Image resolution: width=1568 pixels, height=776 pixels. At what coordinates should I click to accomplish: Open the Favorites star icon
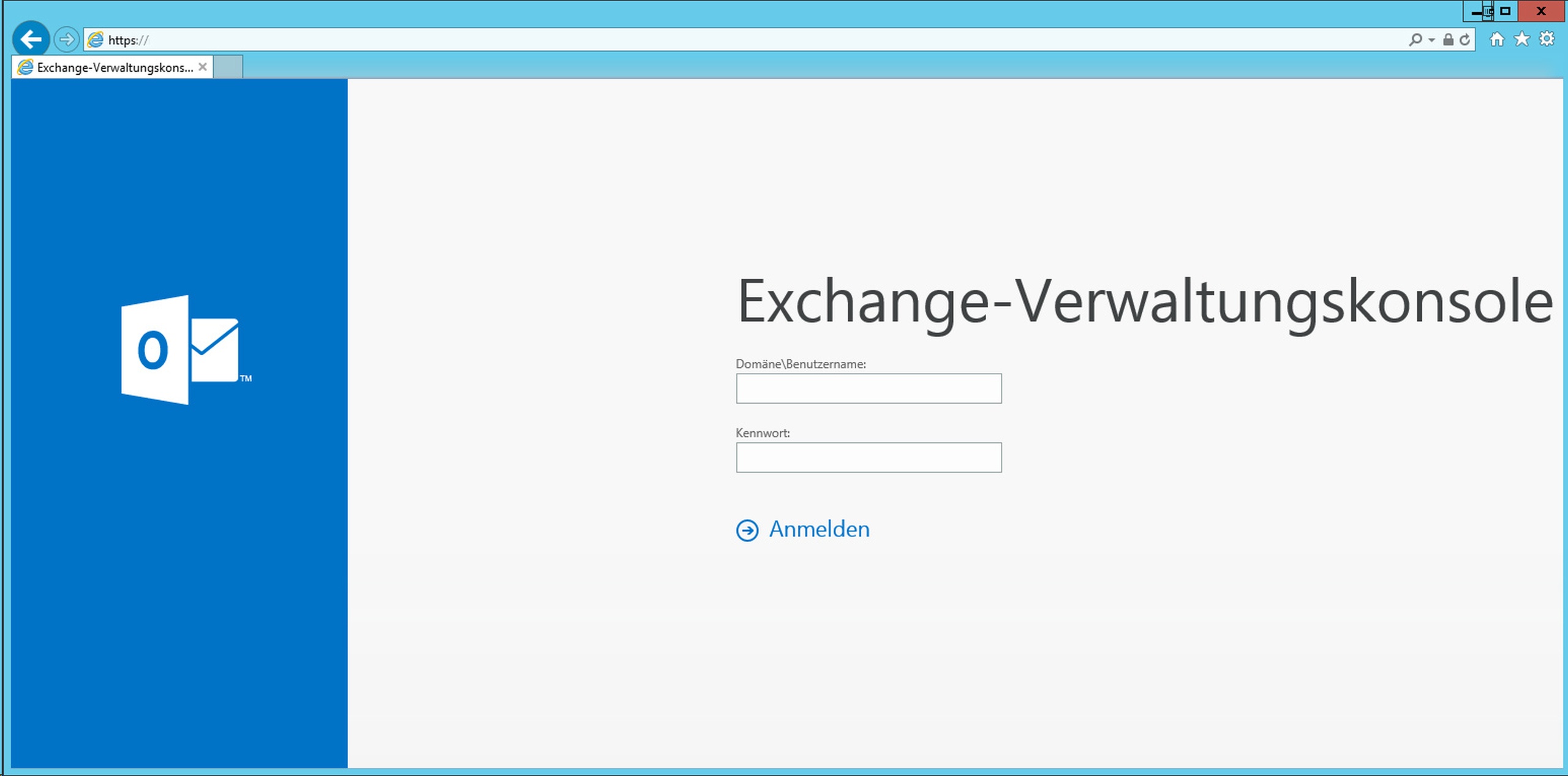pyautogui.click(x=1522, y=40)
